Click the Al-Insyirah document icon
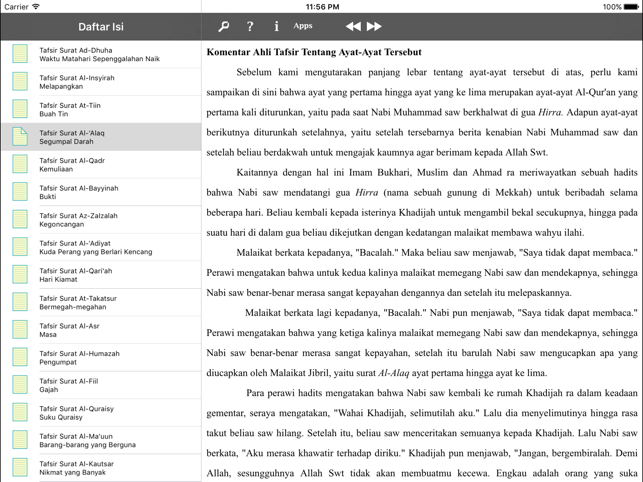This screenshot has height=482, width=643. pos(20,81)
